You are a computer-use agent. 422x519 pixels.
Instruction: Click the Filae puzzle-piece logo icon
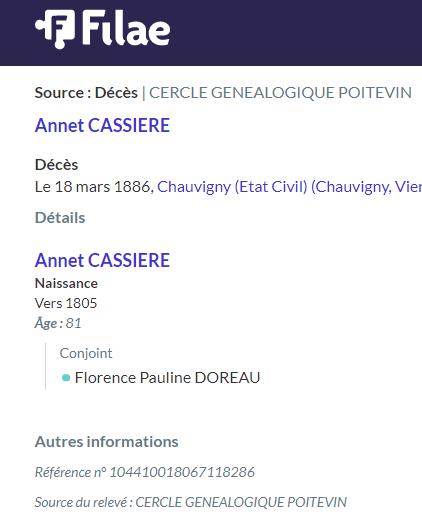(x=55, y=29)
